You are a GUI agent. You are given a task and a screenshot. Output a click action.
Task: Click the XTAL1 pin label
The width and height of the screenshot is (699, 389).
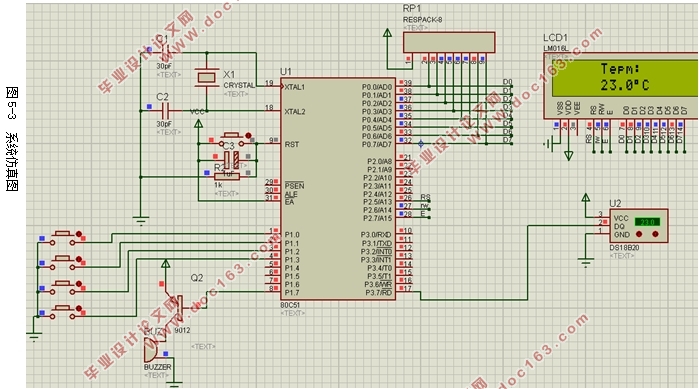click(x=295, y=87)
